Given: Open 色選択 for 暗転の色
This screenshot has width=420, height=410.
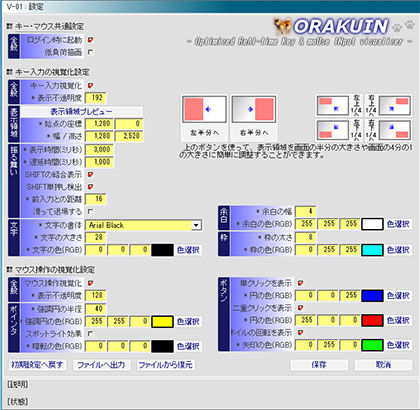Looking at the screenshot, I should [x=188, y=346].
